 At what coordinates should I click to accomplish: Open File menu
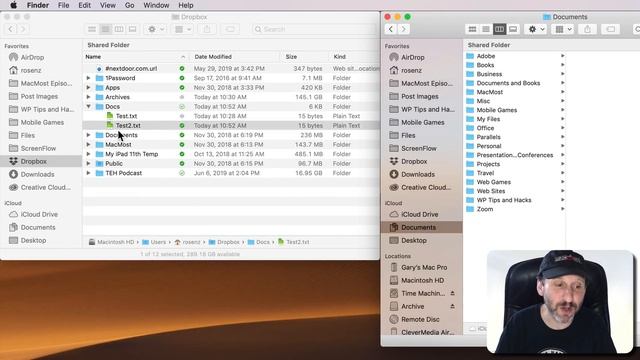(63, 5)
